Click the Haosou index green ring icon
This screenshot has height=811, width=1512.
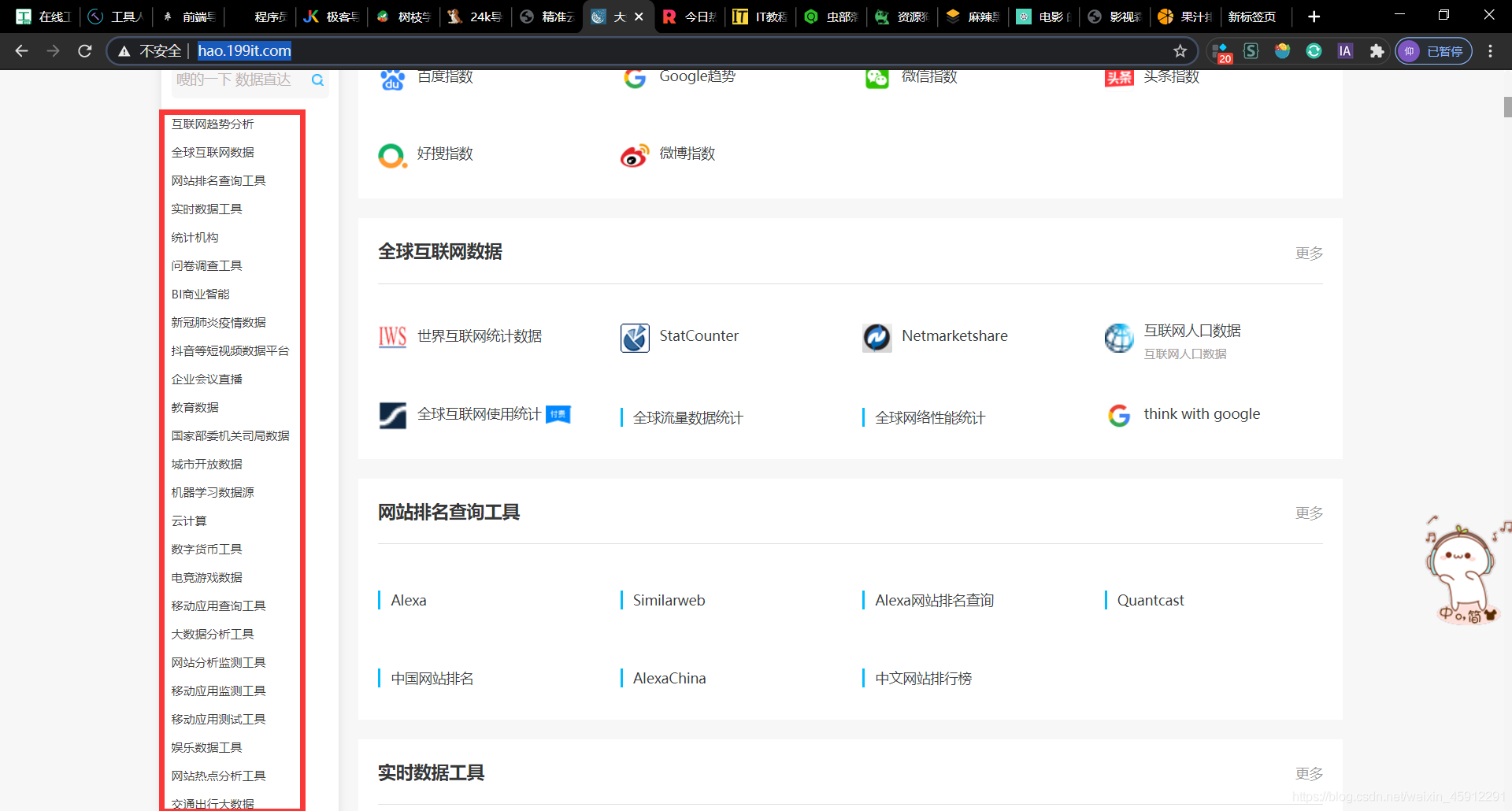click(x=392, y=155)
